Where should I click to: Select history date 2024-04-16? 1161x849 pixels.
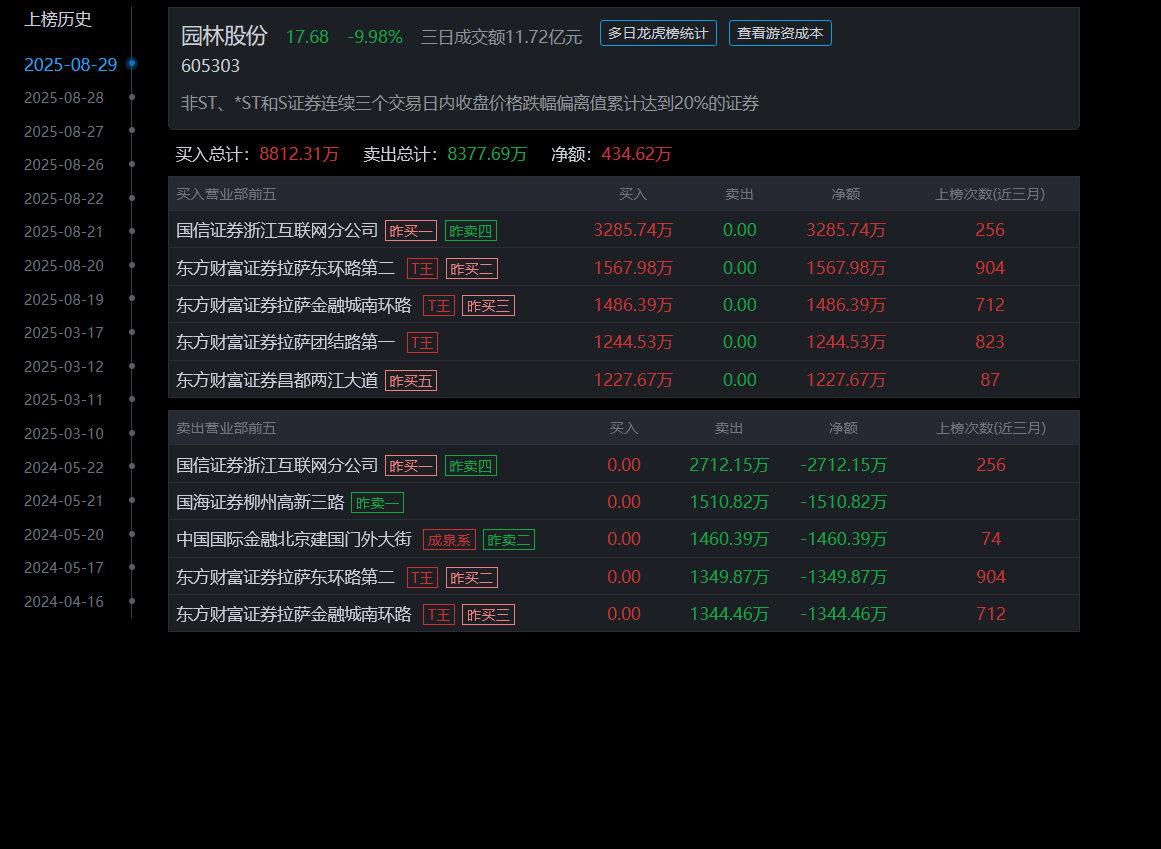tap(64, 601)
